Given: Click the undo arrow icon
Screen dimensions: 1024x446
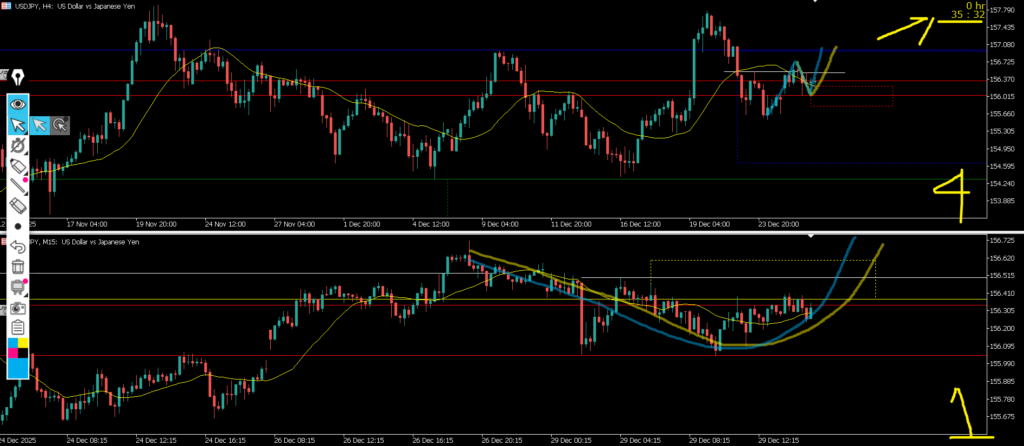Looking at the screenshot, I should click(x=17, y=246).
